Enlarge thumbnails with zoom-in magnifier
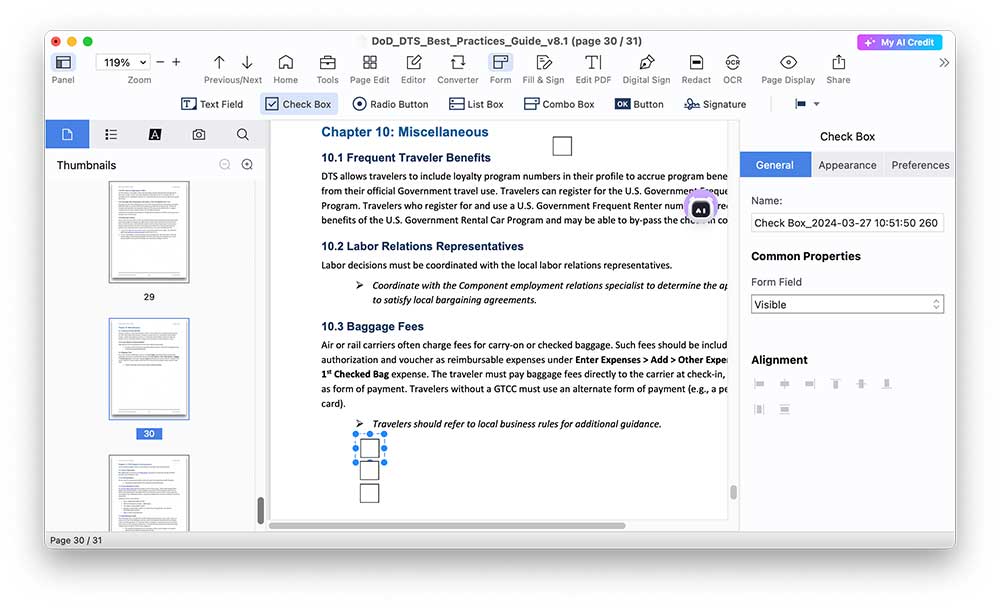1000x608 pixels. (x=247, y=165)
